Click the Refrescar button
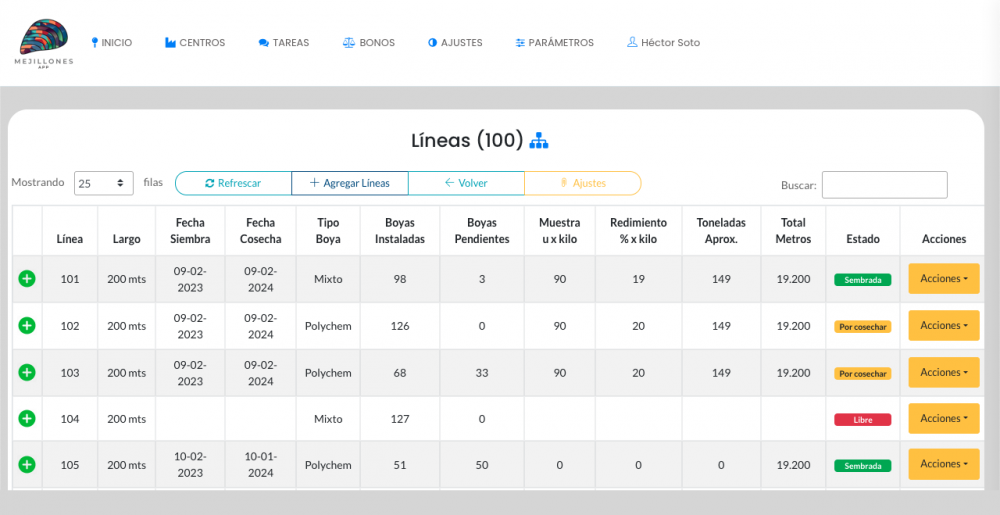The image size is (1000, 515). click(233, 183)
